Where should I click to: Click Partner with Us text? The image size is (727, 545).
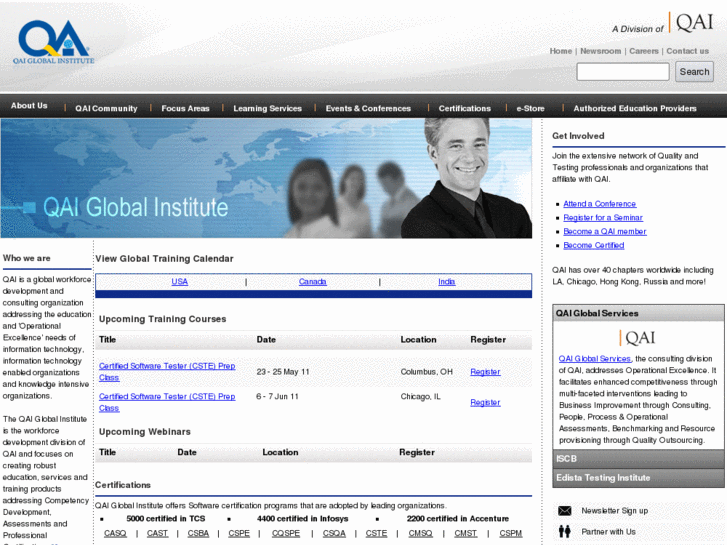coord(608,532)
